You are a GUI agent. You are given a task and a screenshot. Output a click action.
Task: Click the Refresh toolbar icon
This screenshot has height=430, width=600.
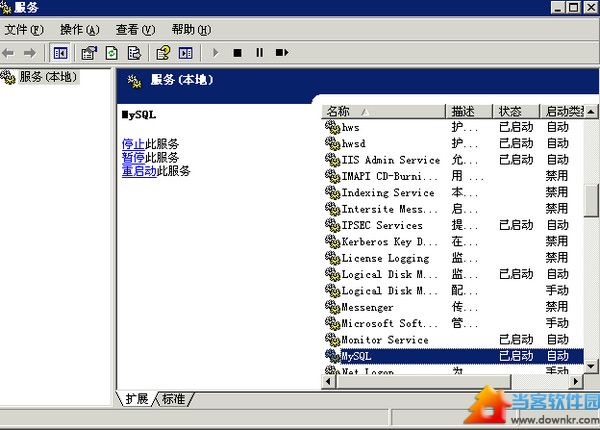point(111,53)
